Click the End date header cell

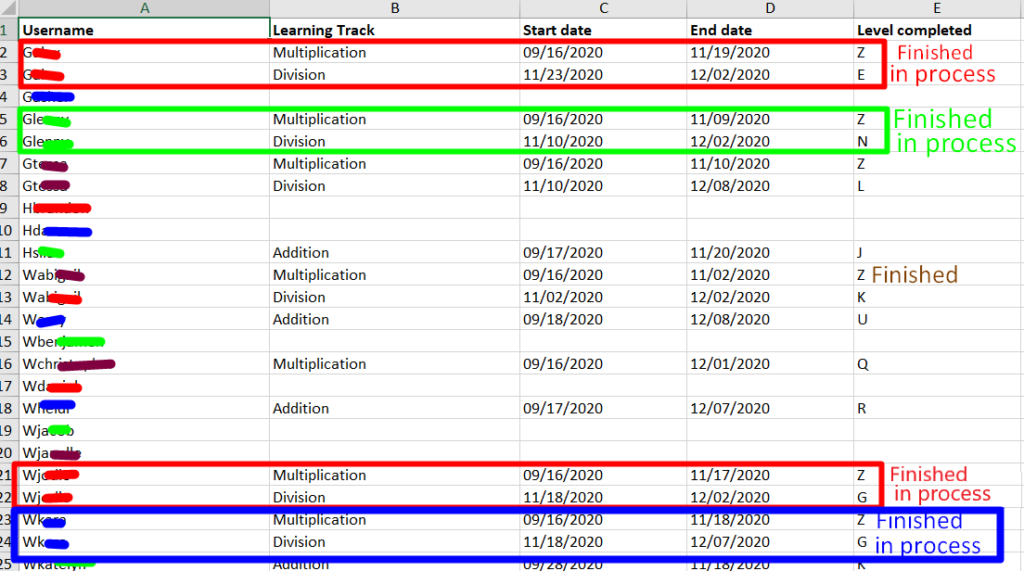click(x=770, y=29)
